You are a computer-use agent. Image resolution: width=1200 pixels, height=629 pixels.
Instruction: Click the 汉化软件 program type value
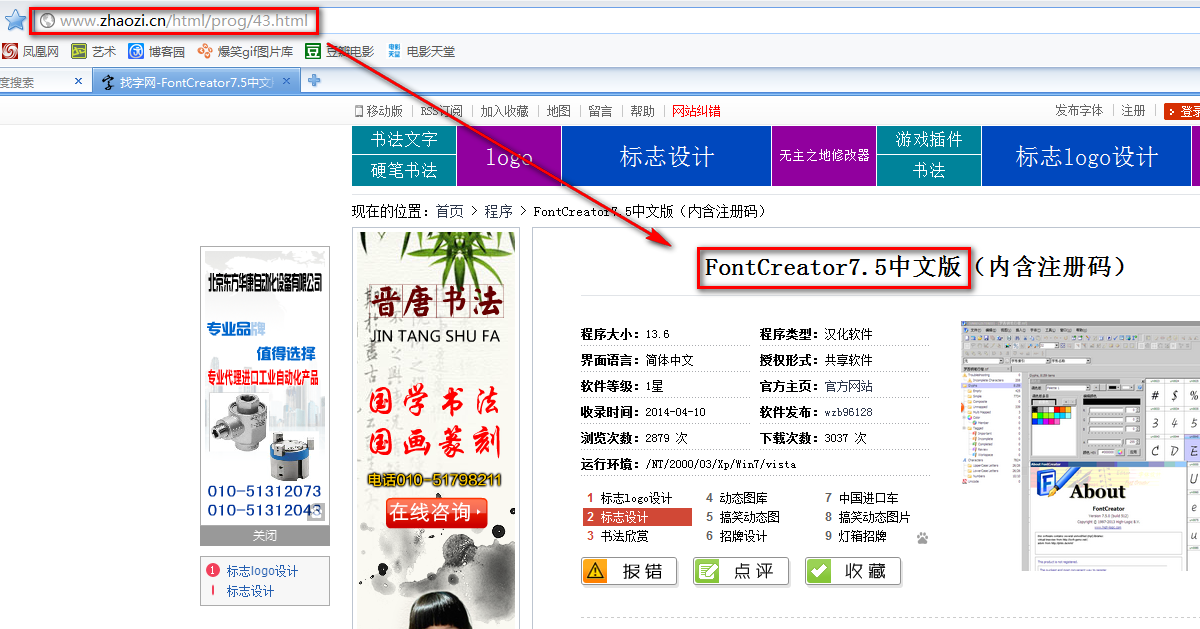click(848, 334)
